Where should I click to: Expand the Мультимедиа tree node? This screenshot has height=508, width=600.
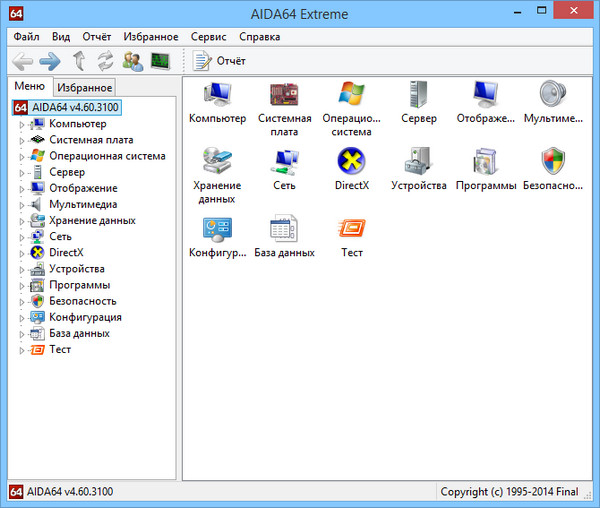point(21,205)
